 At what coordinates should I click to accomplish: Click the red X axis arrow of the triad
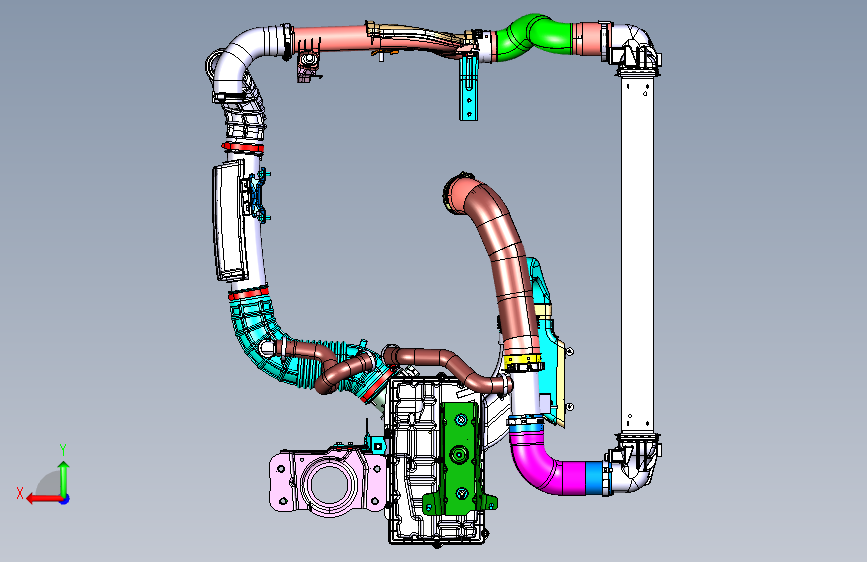[x=43, y=499]
